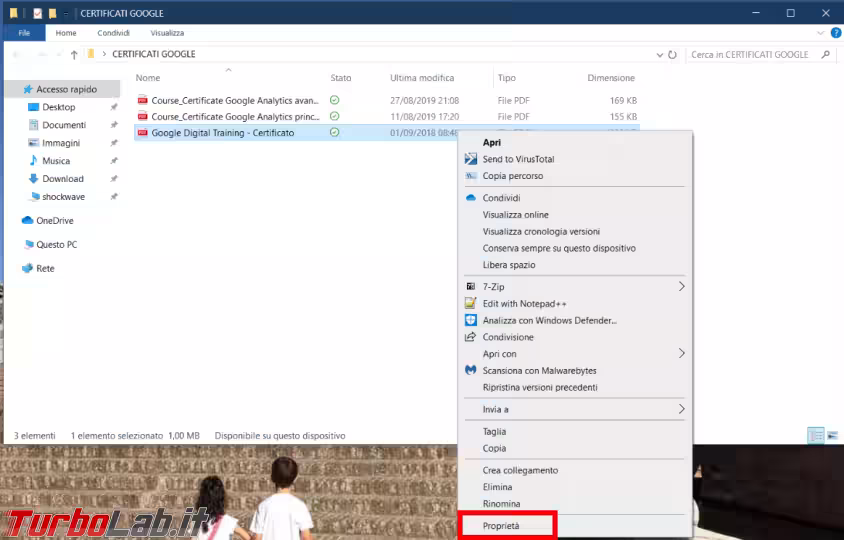Viewport: 844px width, 540px height.
Task: Open the blue File button
Action: (24, 33)
